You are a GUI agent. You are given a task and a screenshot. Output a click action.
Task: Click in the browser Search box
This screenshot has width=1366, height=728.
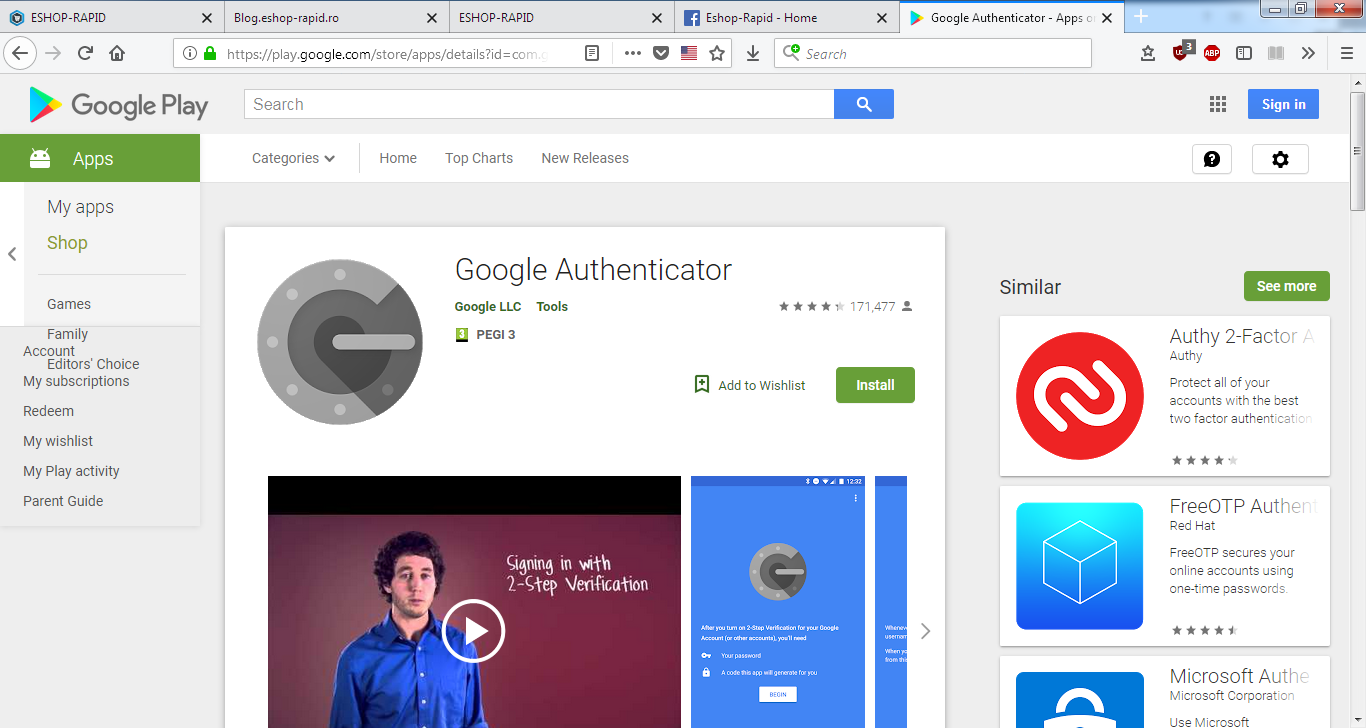(933, 54)
